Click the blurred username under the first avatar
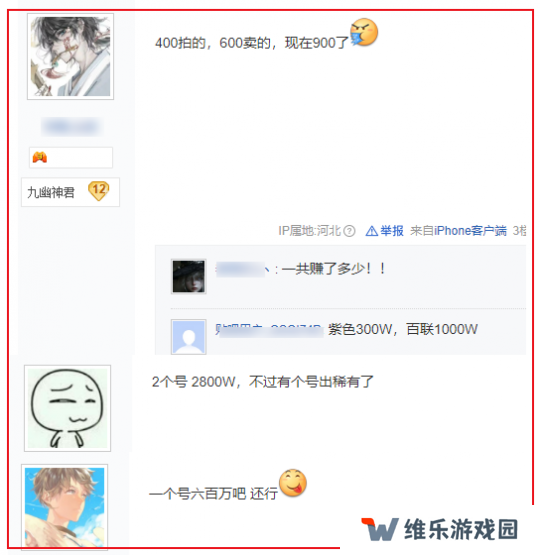This screenshot has width=540, height=555. point(72,126)
